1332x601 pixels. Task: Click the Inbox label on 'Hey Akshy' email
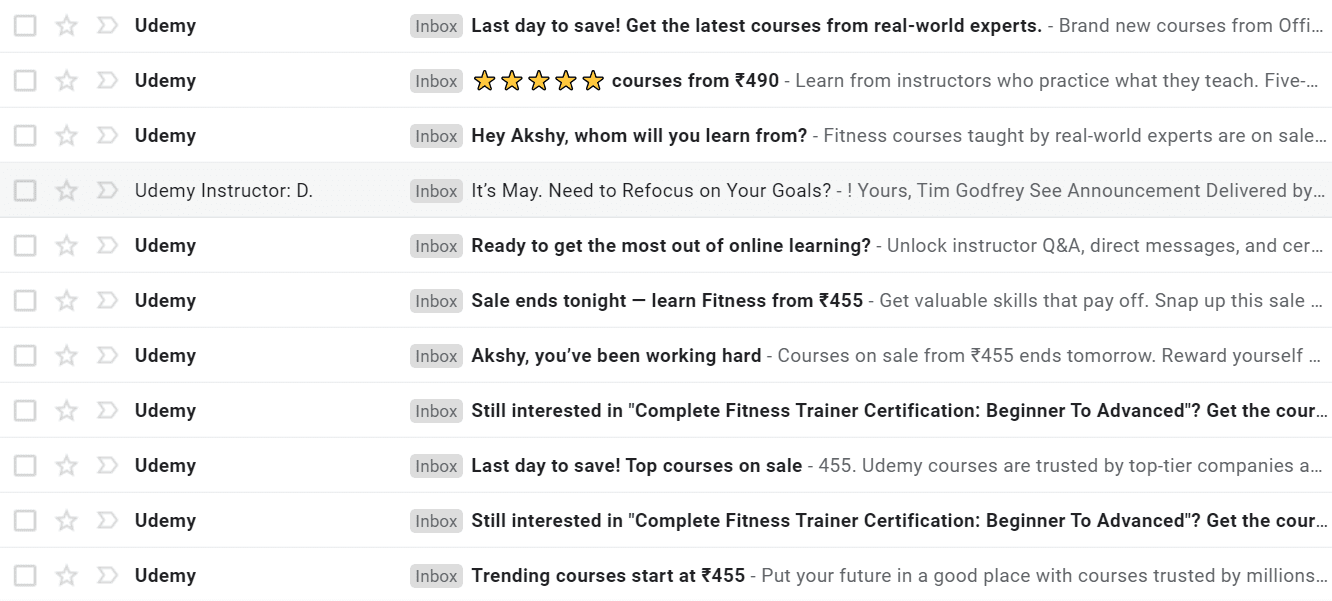436,136
